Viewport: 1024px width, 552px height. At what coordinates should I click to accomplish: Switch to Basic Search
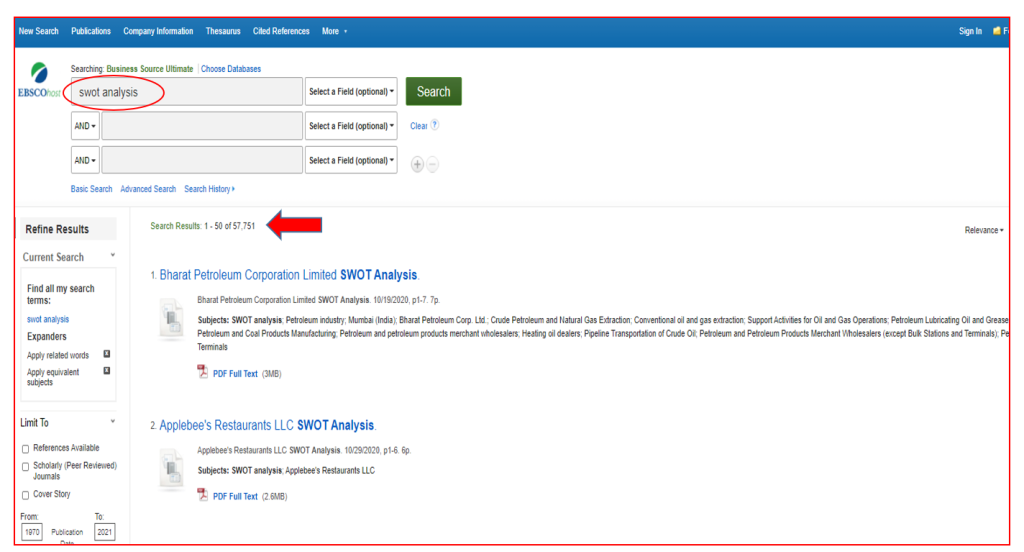click(91, 189)
